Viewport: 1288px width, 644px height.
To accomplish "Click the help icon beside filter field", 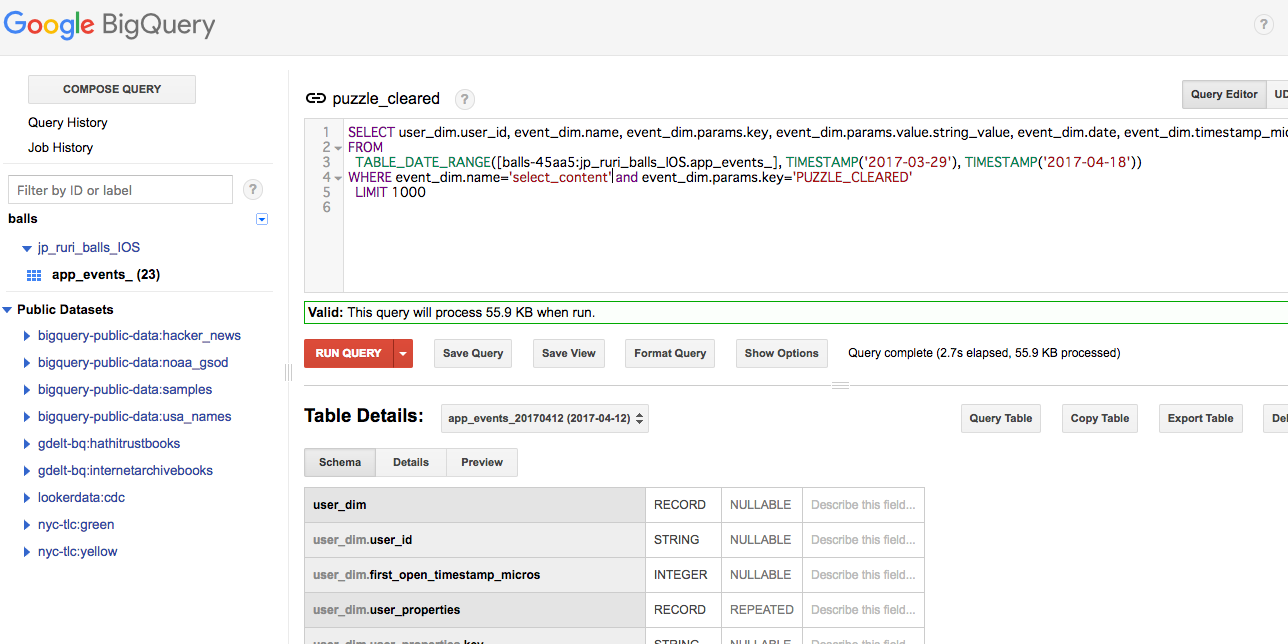I will point(253,190).
